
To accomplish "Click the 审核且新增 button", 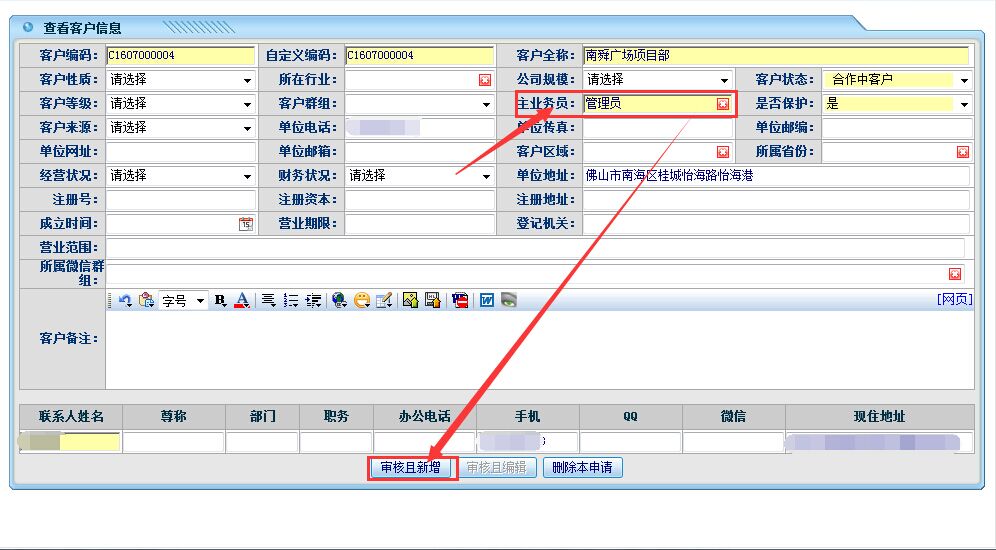I will point(411,468).
